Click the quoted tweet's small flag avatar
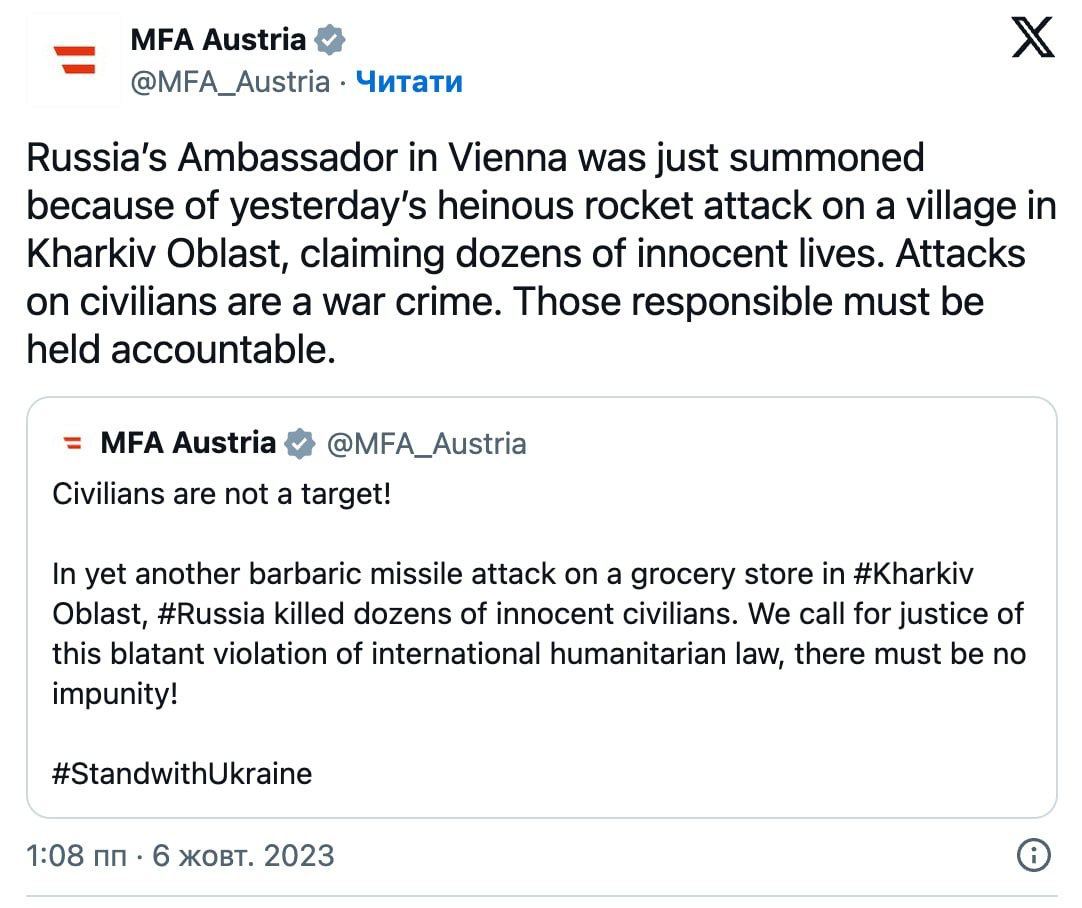This screenshot has width=1082, height=908. [72, 443]
